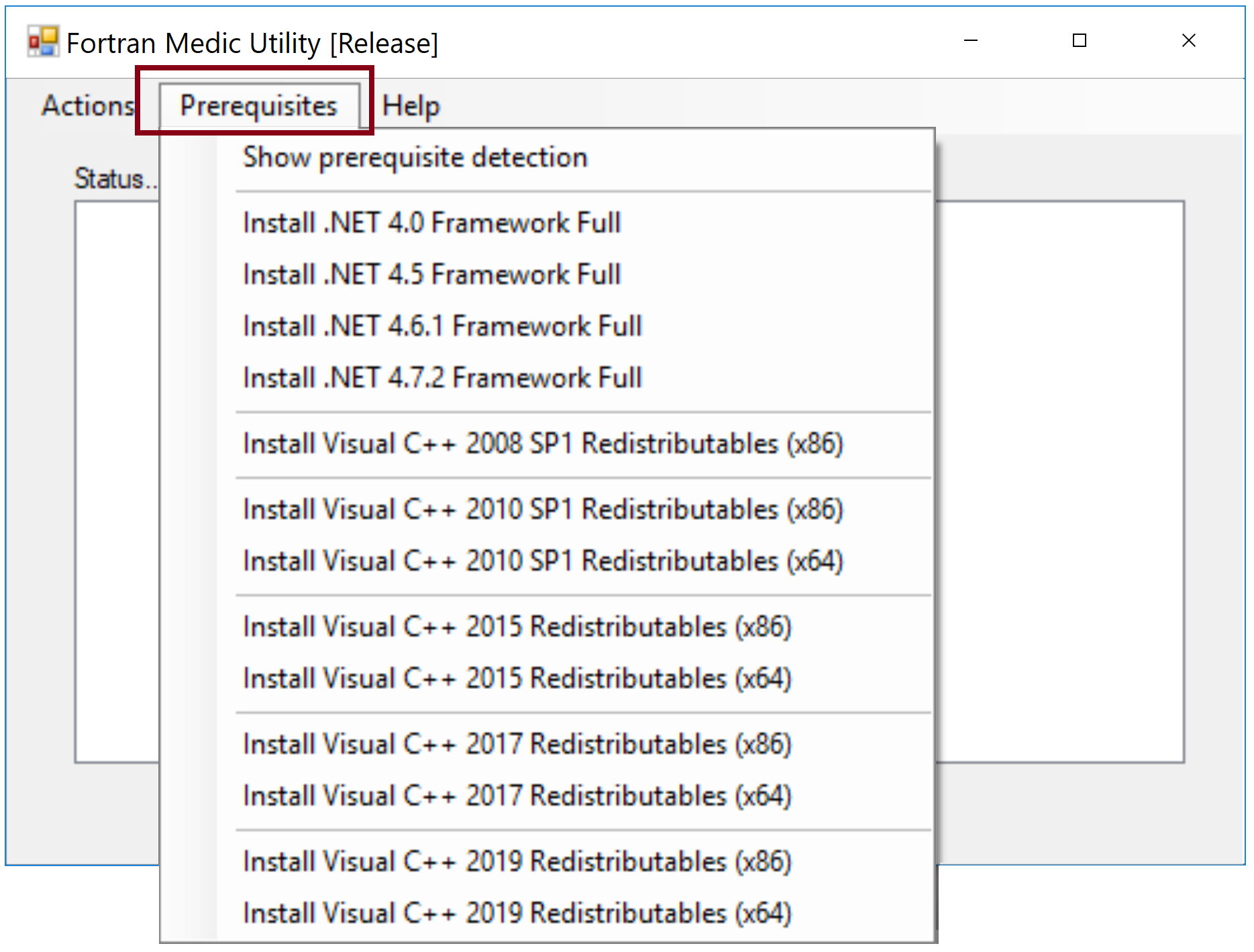Select Install .NET 4.6.1 Framework Full
1254x952 pixels.
[547, 326]
